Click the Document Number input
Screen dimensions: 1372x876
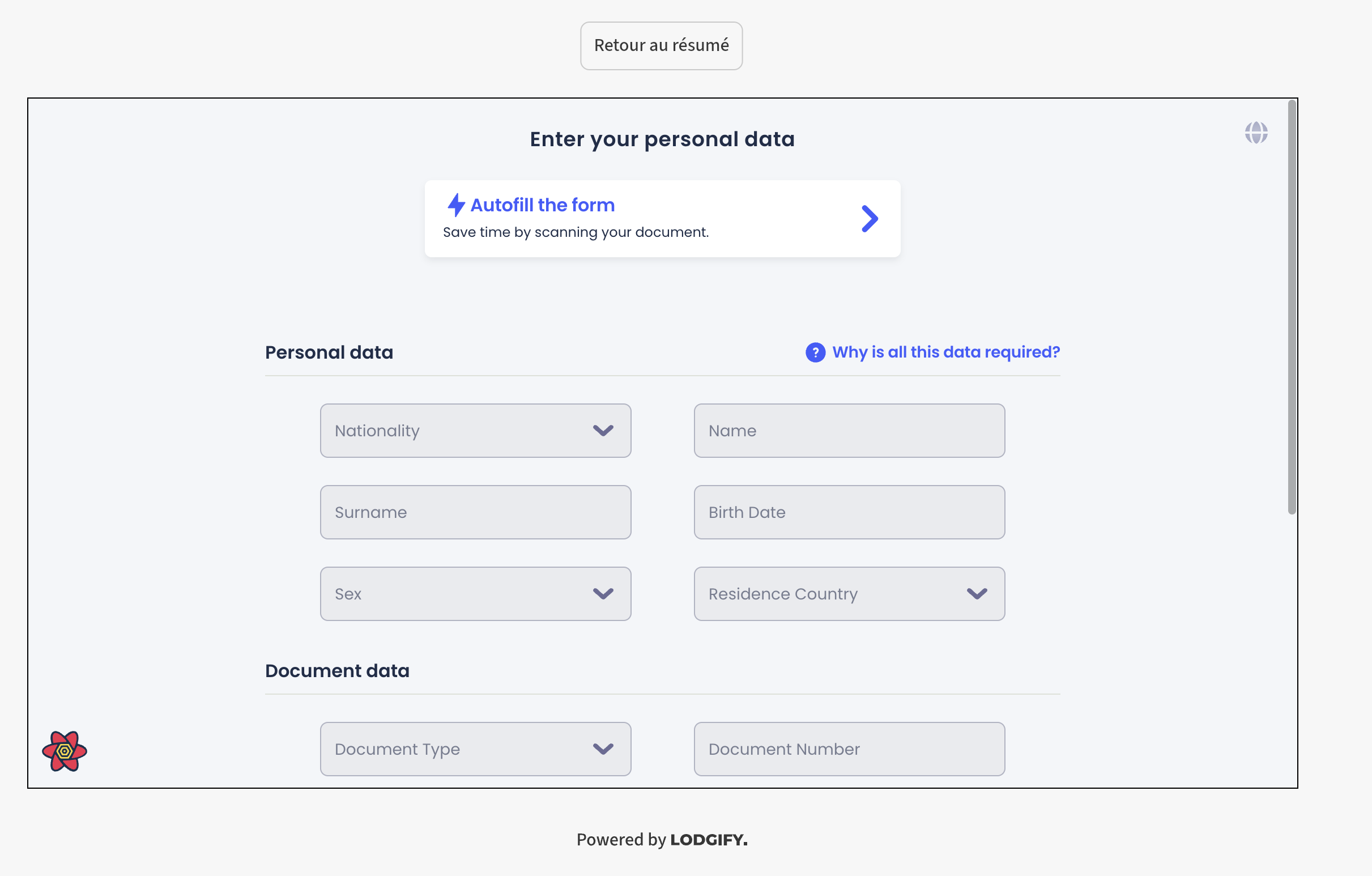click(849, 749)
